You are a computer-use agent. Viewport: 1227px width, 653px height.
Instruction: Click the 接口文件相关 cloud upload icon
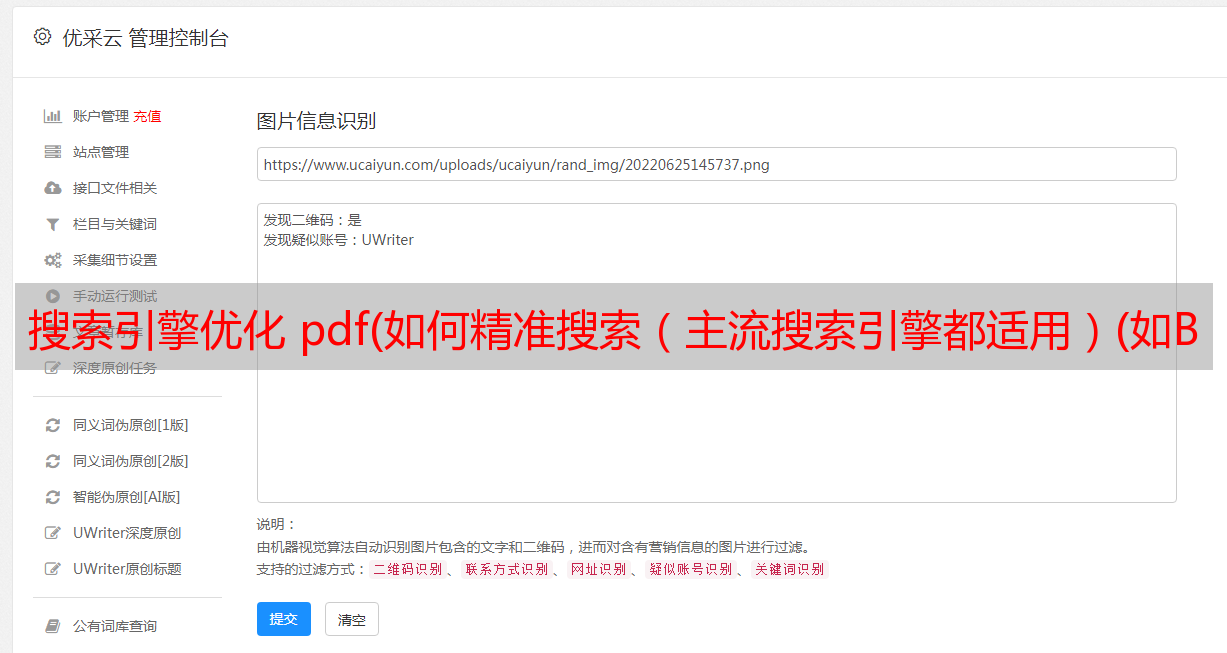[53, 188]
